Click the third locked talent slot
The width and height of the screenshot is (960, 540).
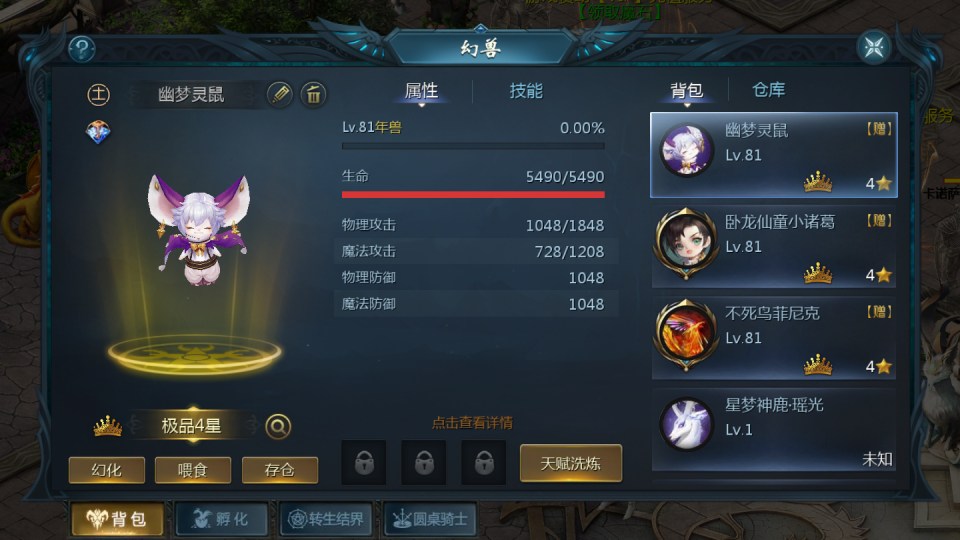484,463
